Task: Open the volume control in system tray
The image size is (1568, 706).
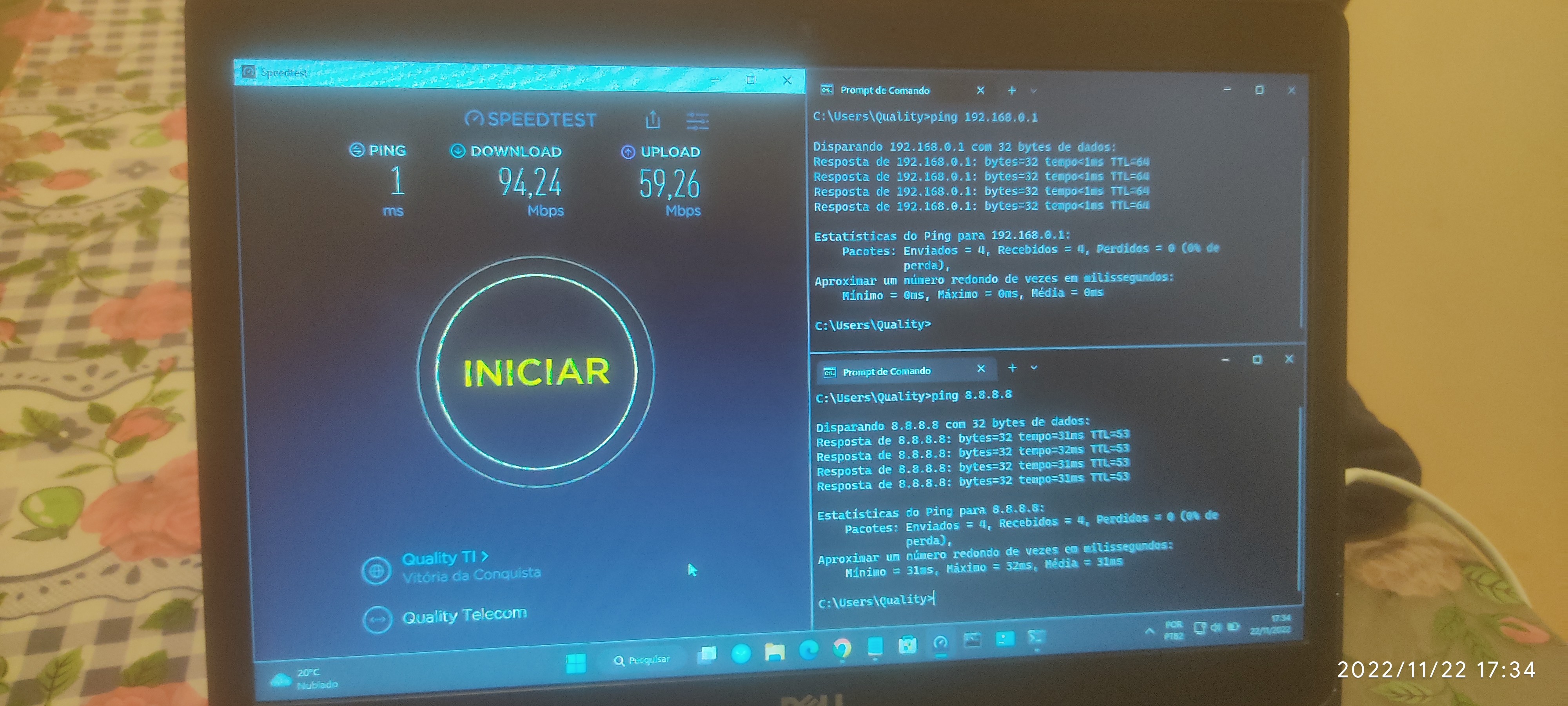Action: [1216, 627]
